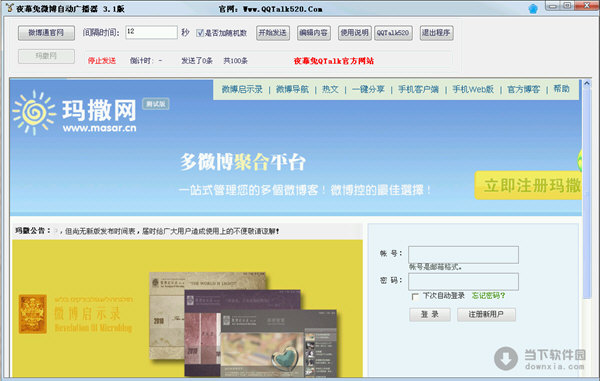Click the 共100条 total count text

click(236, 61)
